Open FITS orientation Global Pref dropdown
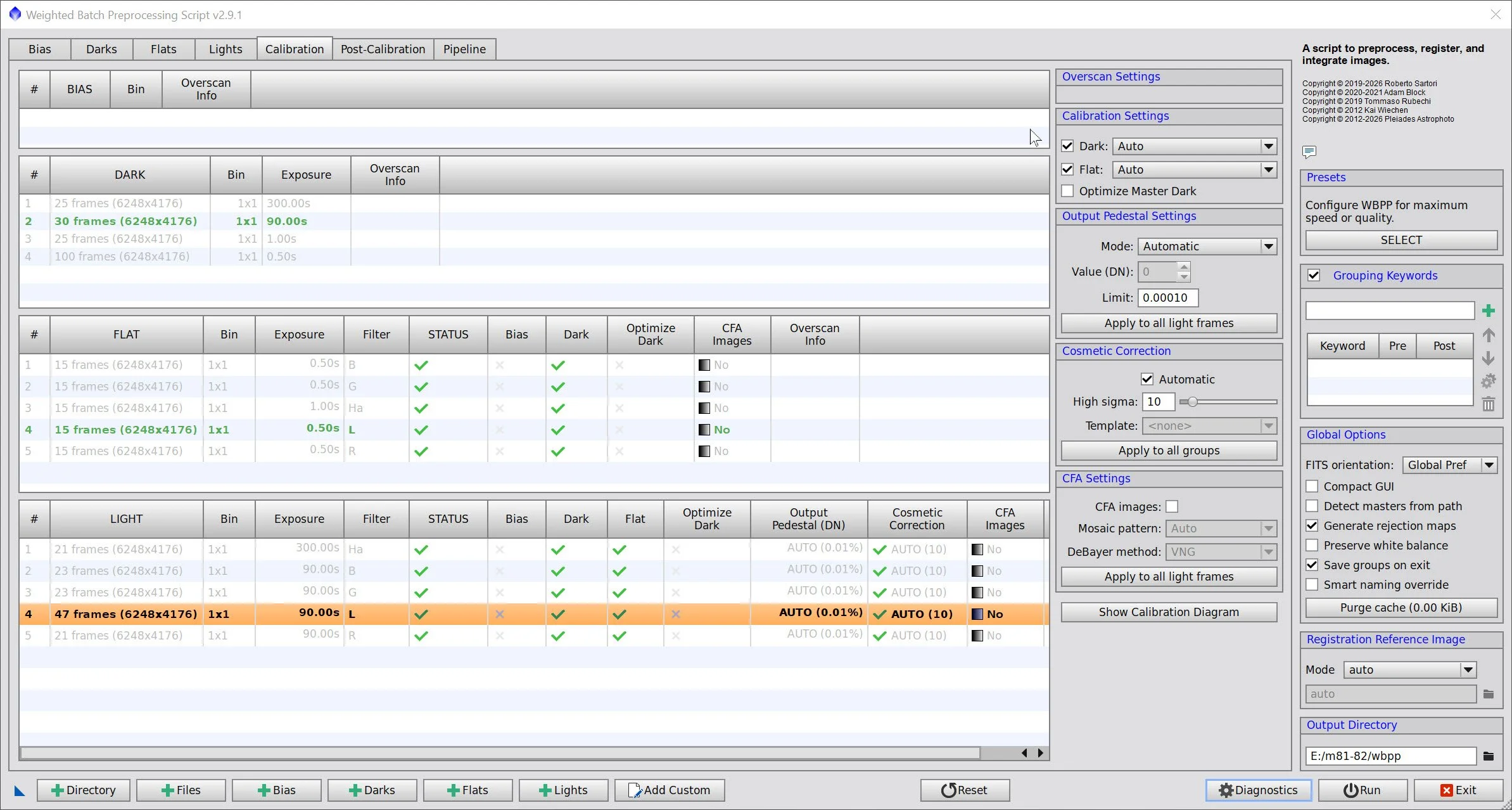1512x810 pixels. pyautogui.click(x=1489, y=465)
